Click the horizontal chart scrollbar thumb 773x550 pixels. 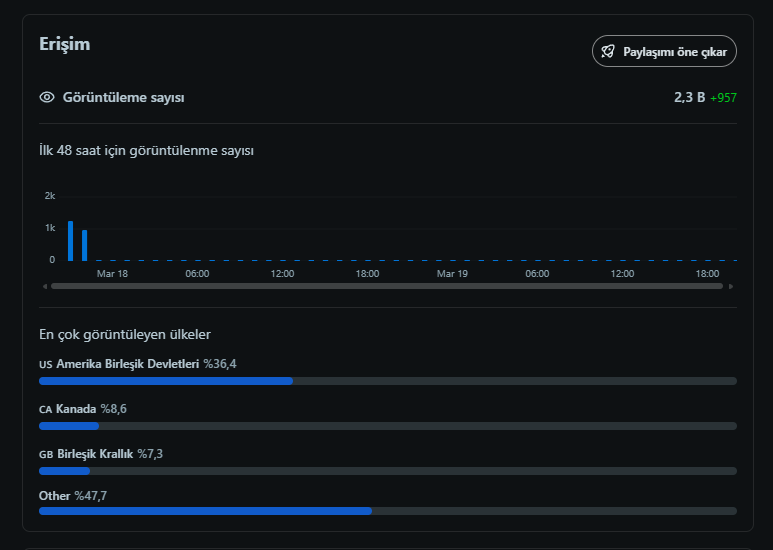[x=387, y=286]
